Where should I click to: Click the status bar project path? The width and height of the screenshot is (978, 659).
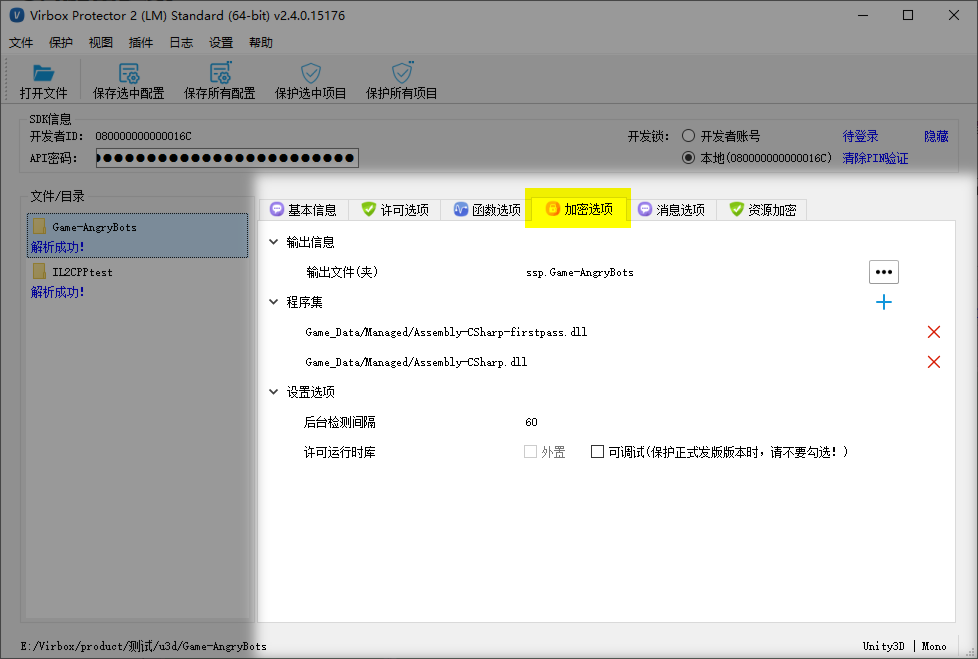(143, 646)
